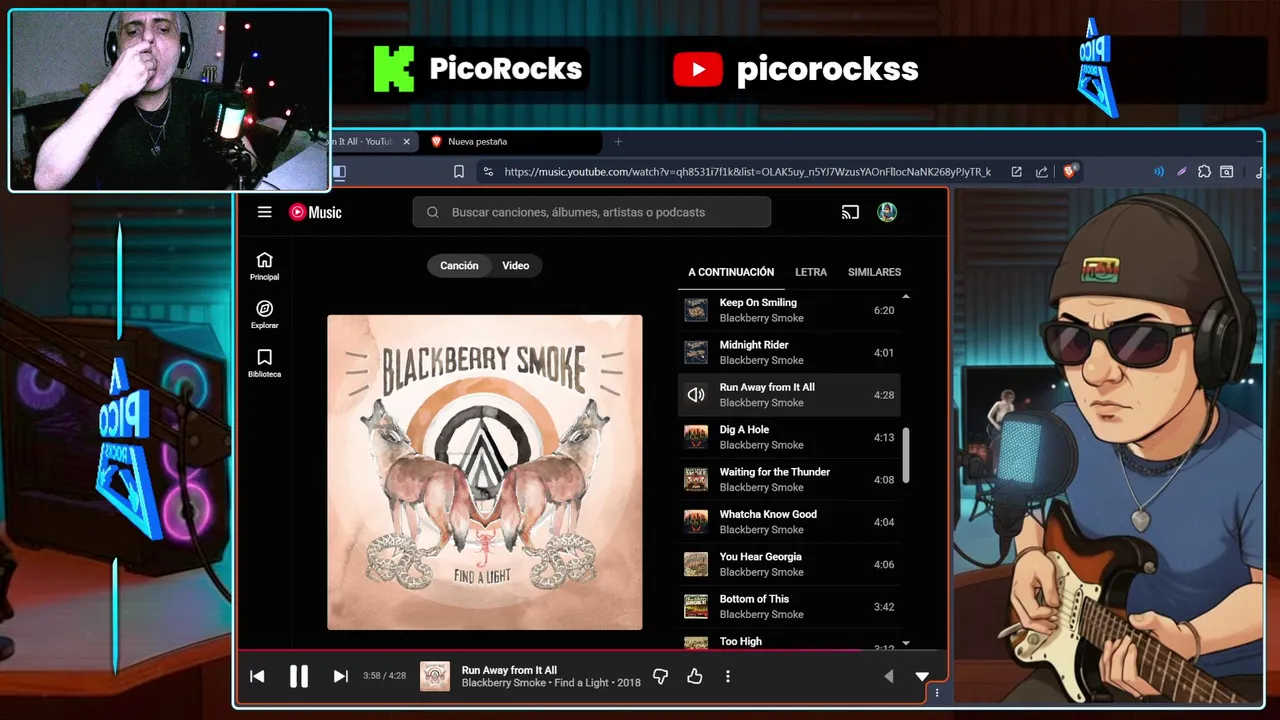
Task: Click the Bottom of This album thumbnail
Action: tap(696, 606)
